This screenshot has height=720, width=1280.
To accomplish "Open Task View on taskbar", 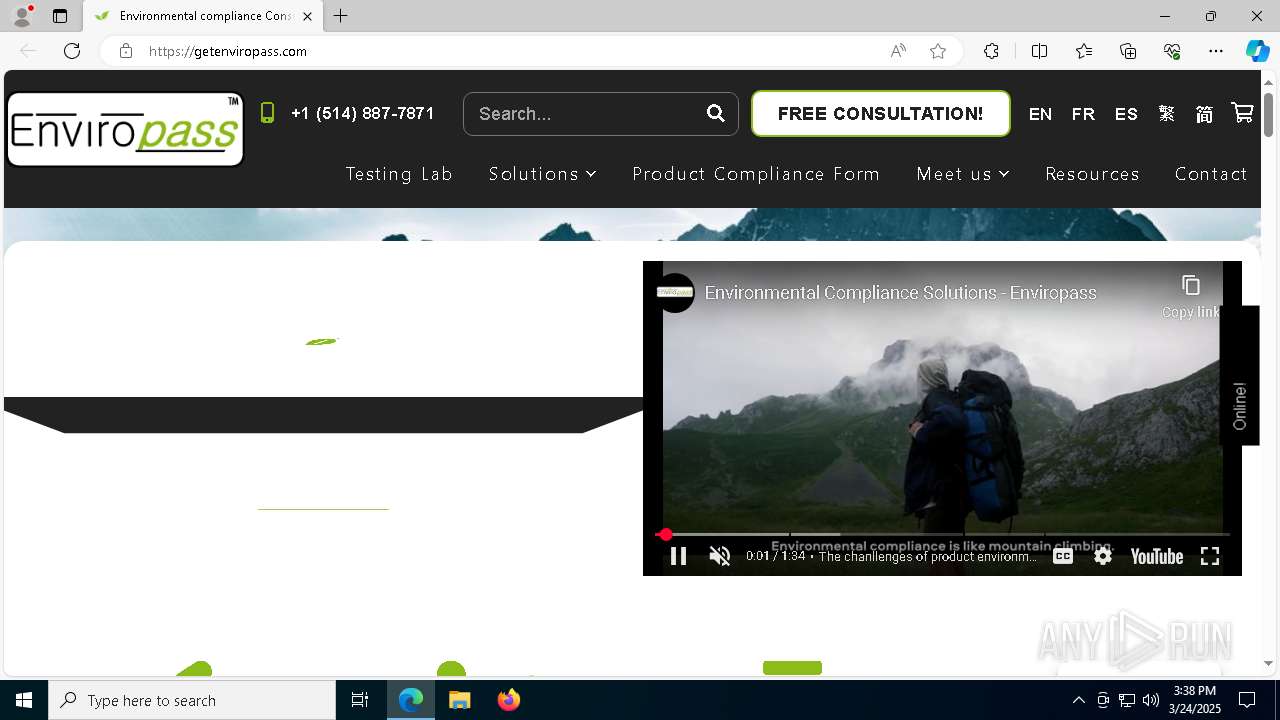I will [x=360, y=700].
